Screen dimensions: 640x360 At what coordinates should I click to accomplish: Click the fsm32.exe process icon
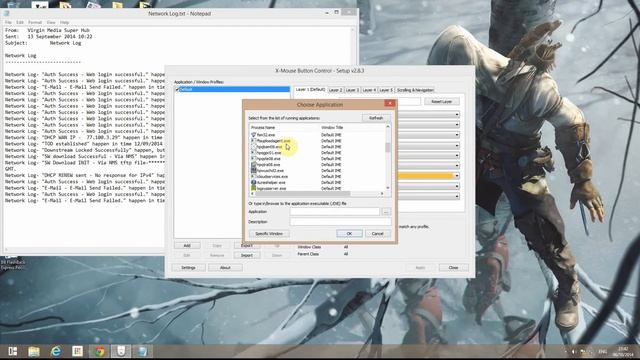pos(253,135)
